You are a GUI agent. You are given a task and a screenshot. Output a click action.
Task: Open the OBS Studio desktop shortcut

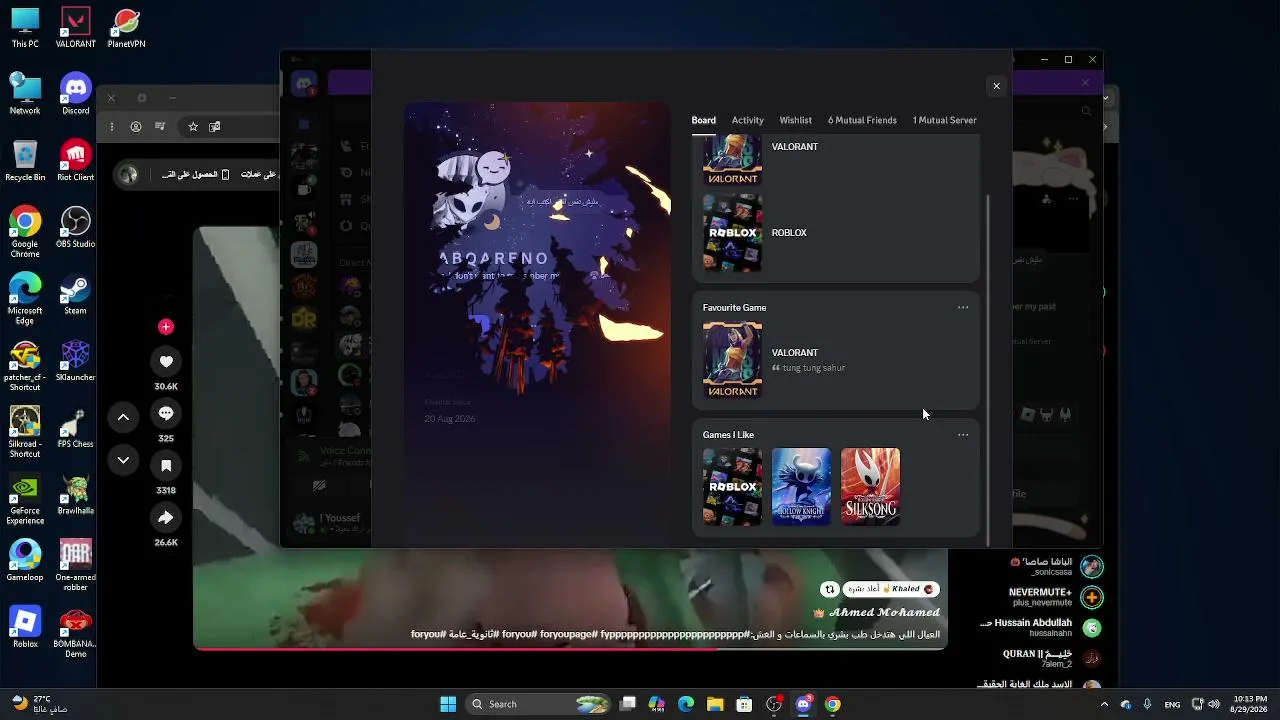pyautogui.click(x=76, y=228)
